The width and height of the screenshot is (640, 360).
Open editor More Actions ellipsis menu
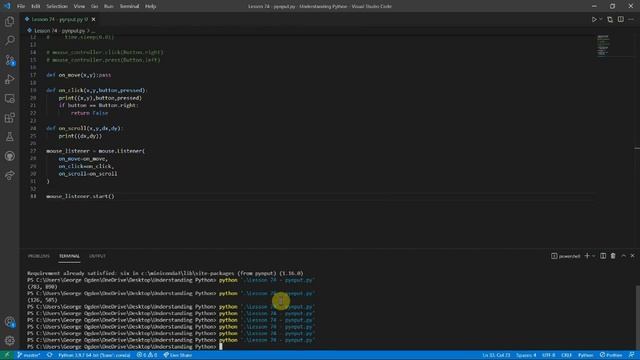[x=631, y=19]
